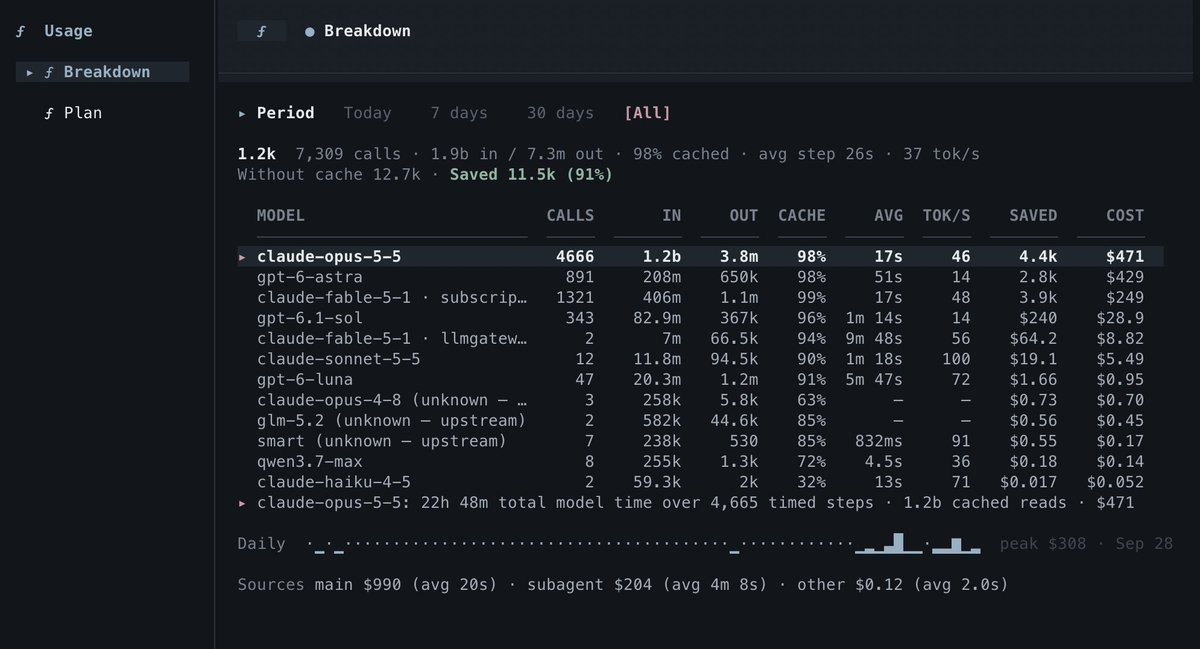
Task: Click the ƒ badge in the header
Action: 262,31
